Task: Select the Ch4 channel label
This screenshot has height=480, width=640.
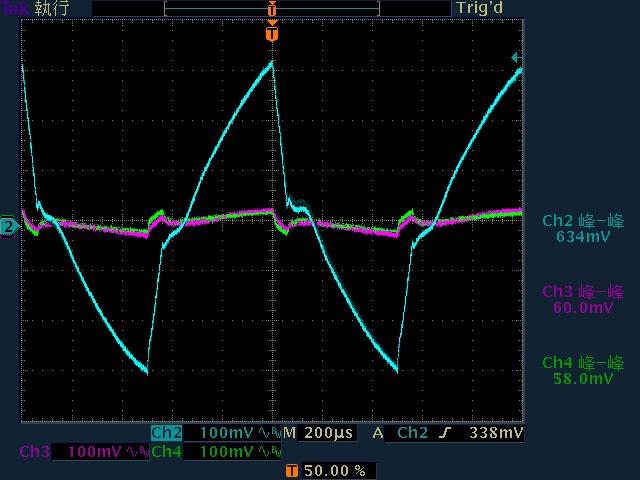Action: [x=166, y=452]
